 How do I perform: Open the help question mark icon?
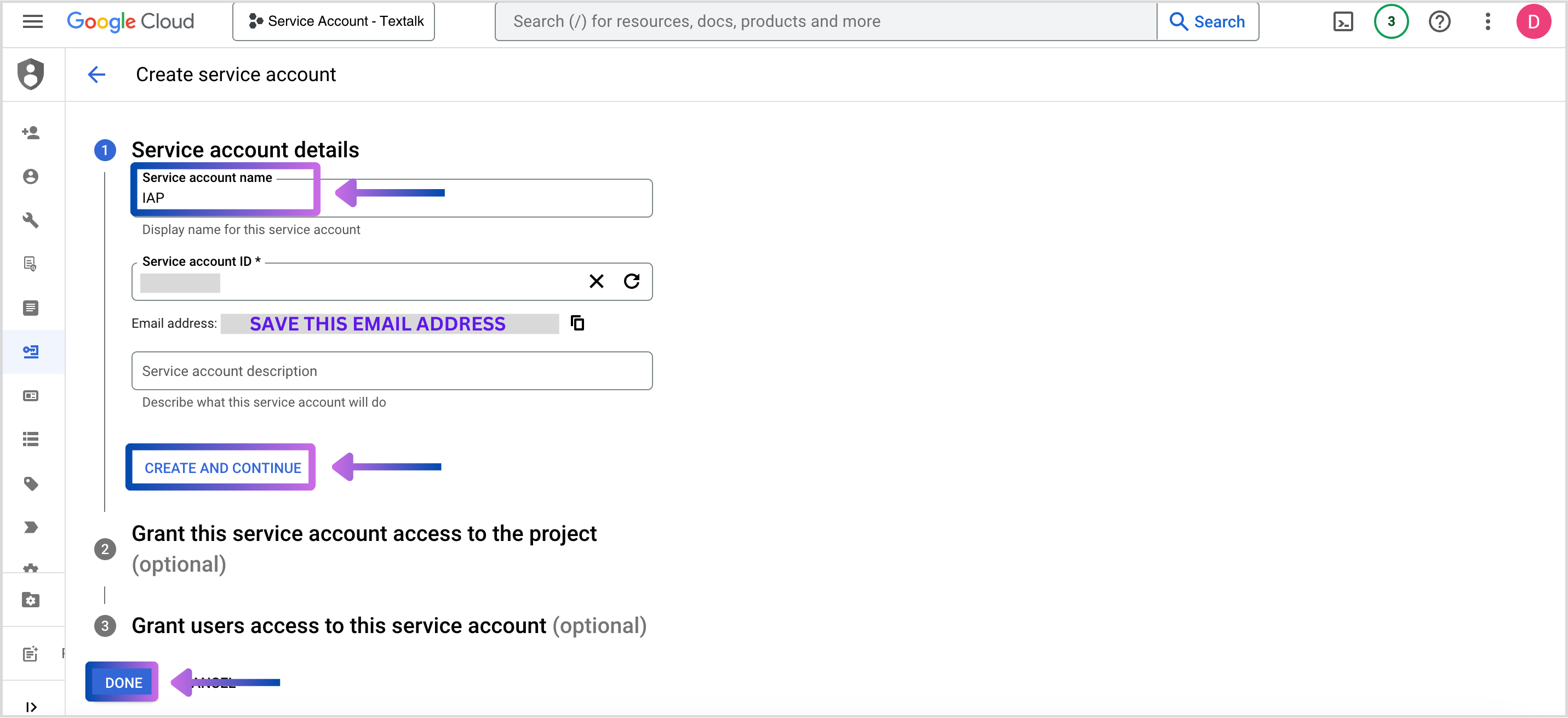click(1439, 21)
